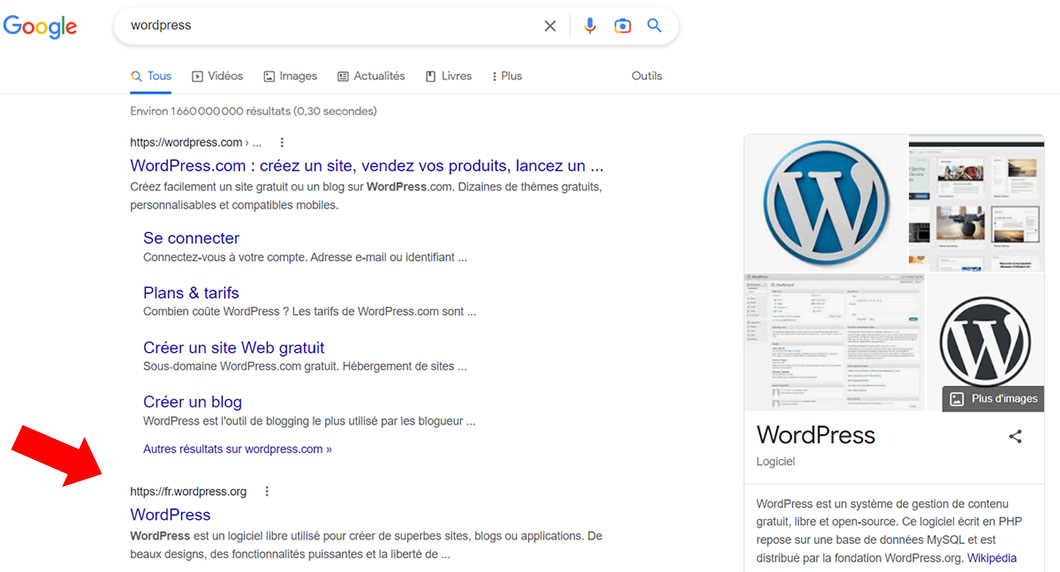
Task: Click the Google logo
Action: (40, 26)
